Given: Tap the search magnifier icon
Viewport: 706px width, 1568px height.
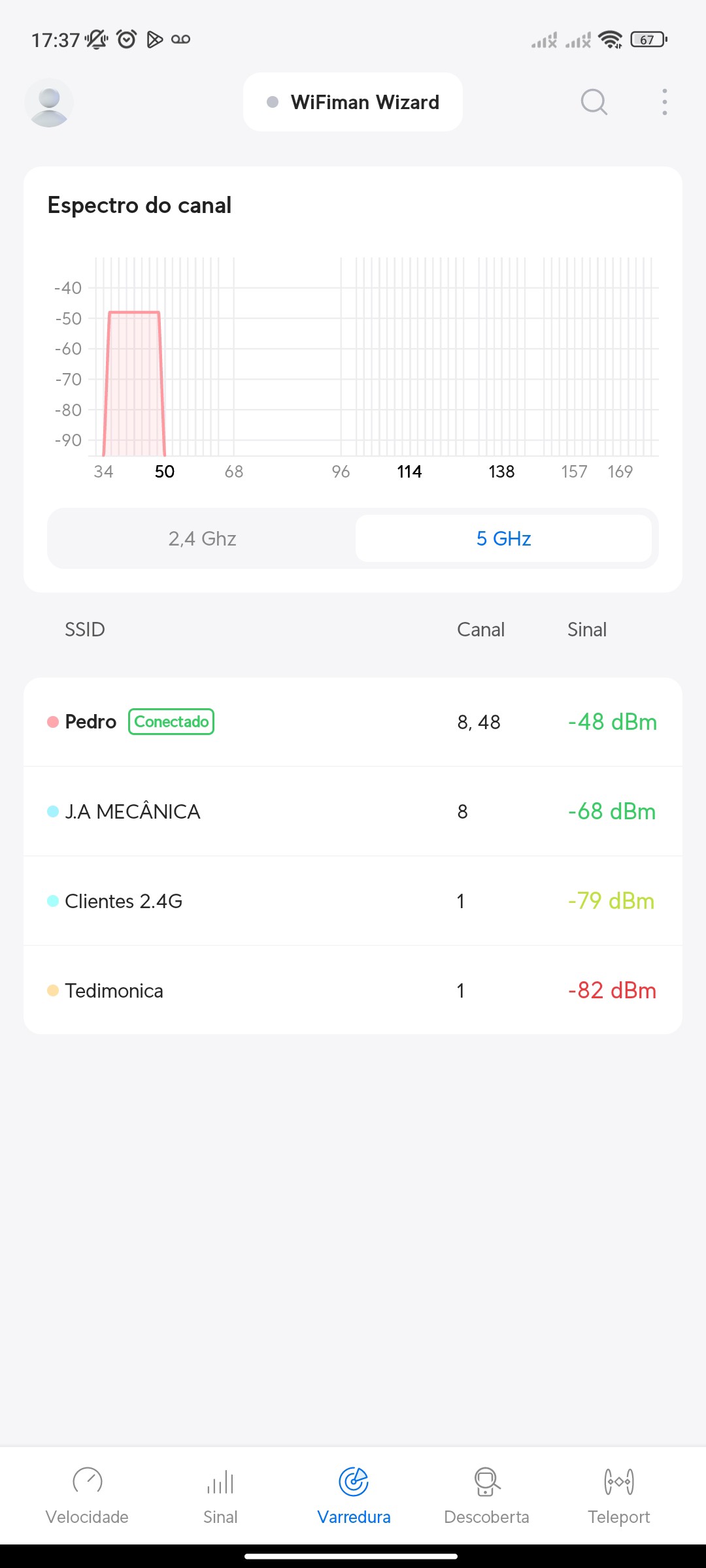Looking at the screenshot, I should point(594,102).
